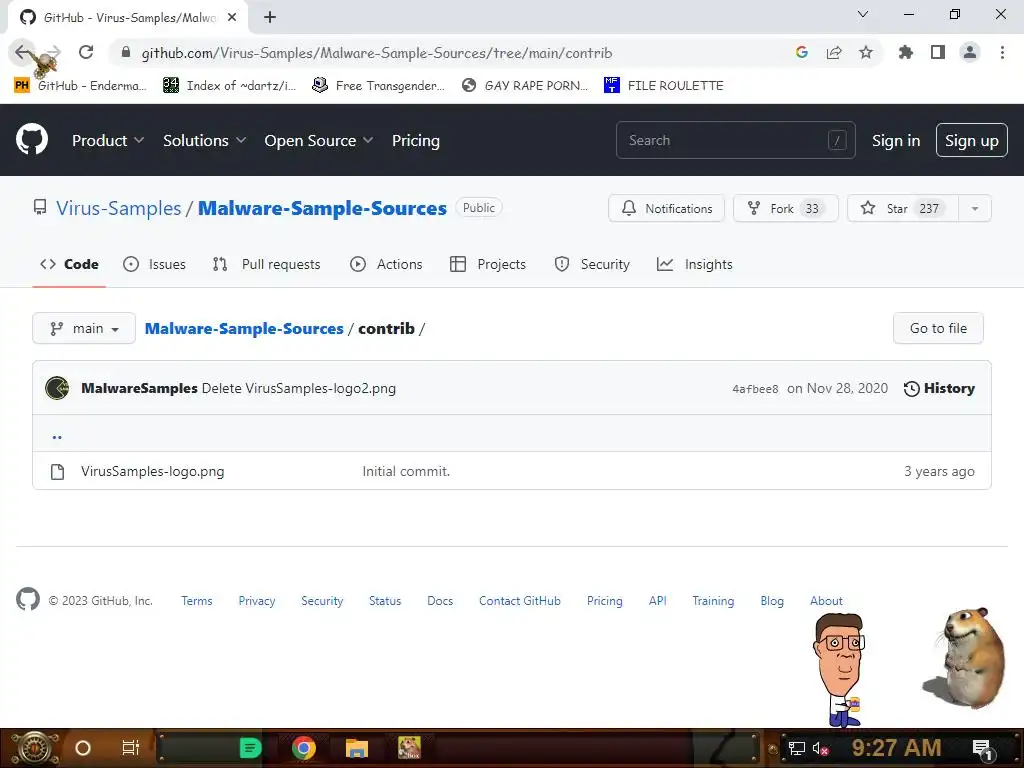The width and height of the screenshot is (1024, 768).
Task: Star the repository
Action: click(x=903, y=208)
